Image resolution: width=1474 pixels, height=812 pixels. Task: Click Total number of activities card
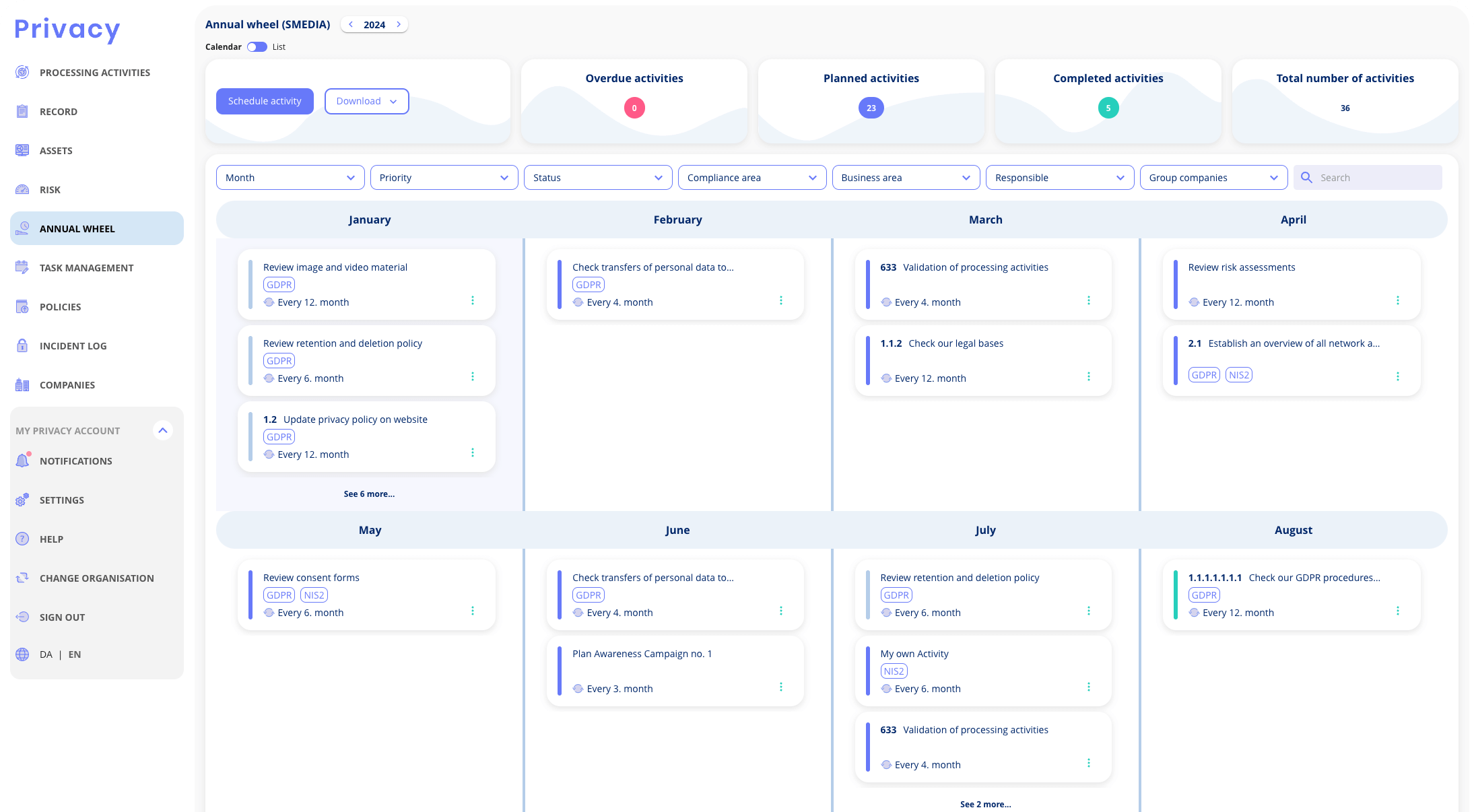tap(1345, 101)
